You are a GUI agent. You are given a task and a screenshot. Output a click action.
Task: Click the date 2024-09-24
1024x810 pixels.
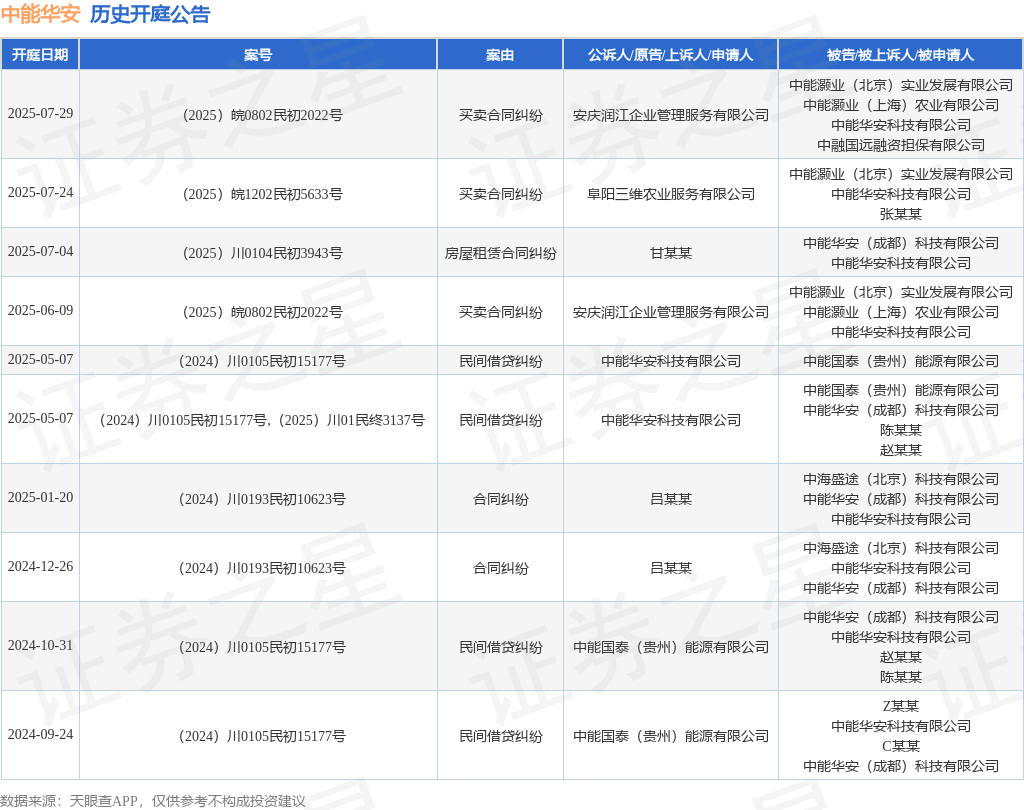[x=40, y=734]
